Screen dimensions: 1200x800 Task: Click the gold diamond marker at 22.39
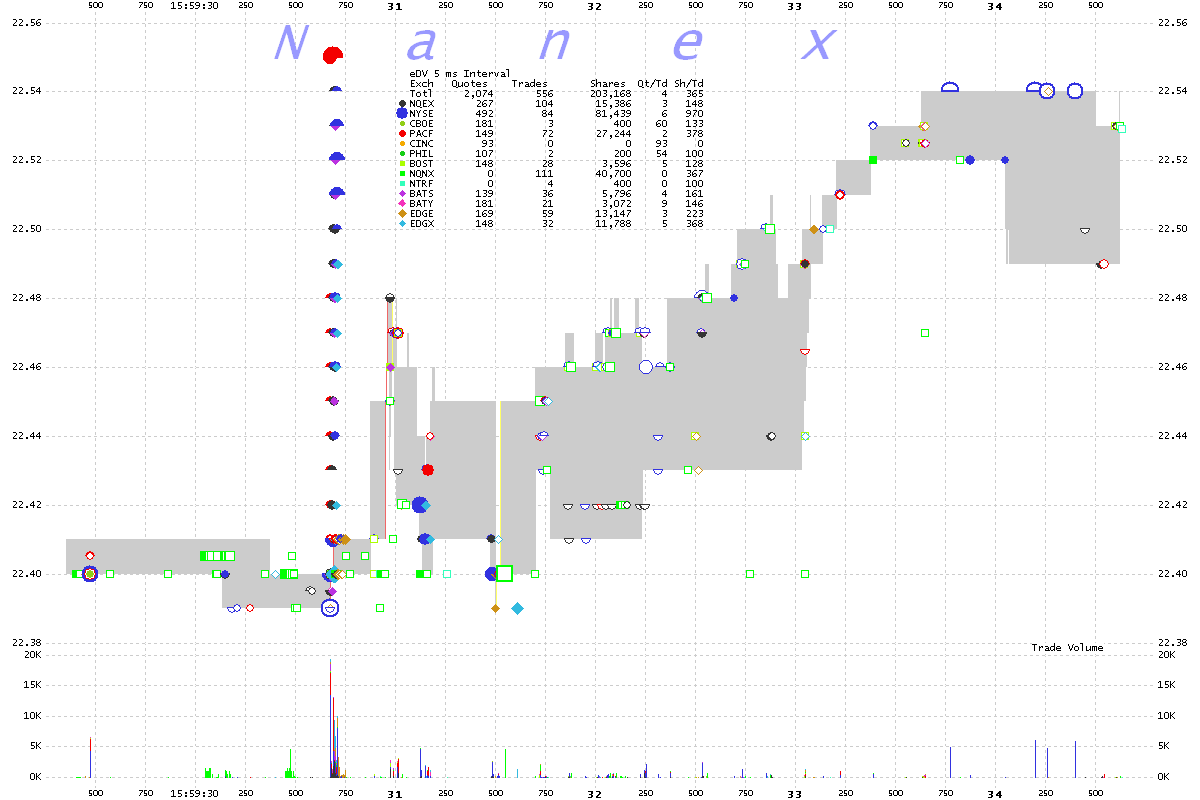point(495,608)
